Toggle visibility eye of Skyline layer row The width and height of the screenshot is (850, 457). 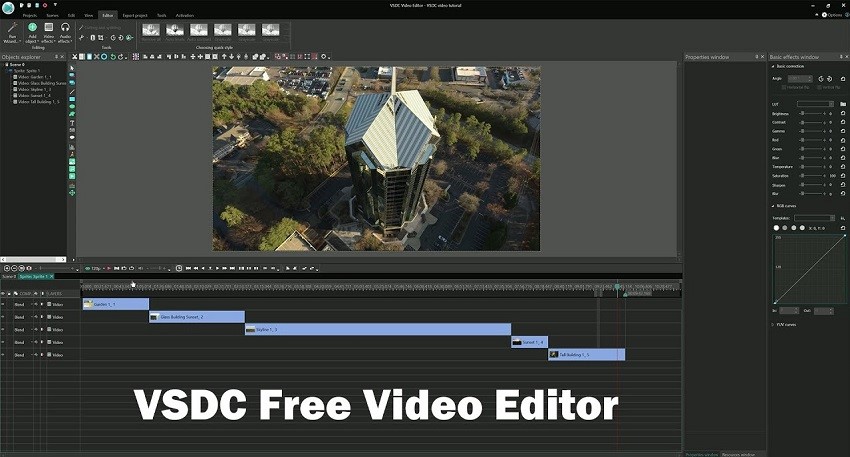(x=3, y=330)
